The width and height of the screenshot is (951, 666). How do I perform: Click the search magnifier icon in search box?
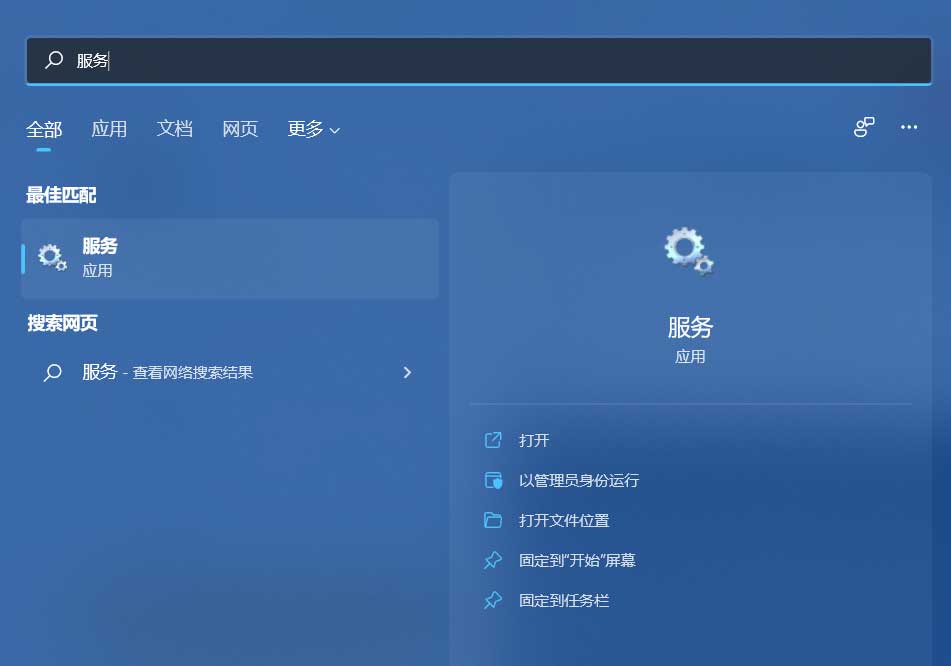[53, 60]
